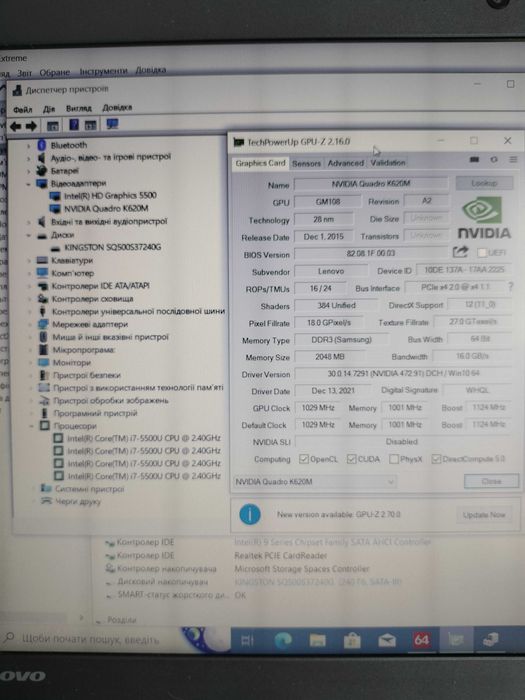Viewport: 525px width, 700px height.
Task: Open the Дія menu
Action: click(49, 109)
